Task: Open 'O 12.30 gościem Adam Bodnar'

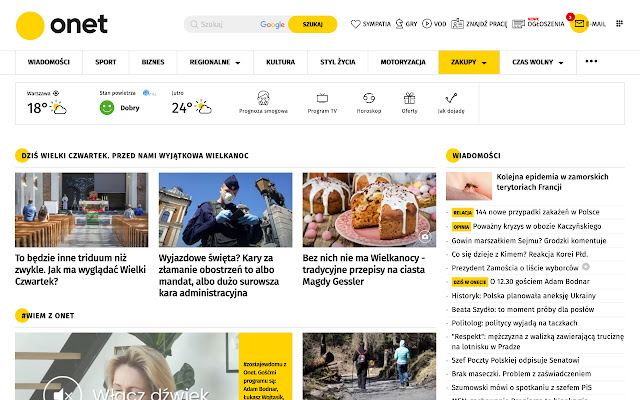Action: (x=540, y=281)
